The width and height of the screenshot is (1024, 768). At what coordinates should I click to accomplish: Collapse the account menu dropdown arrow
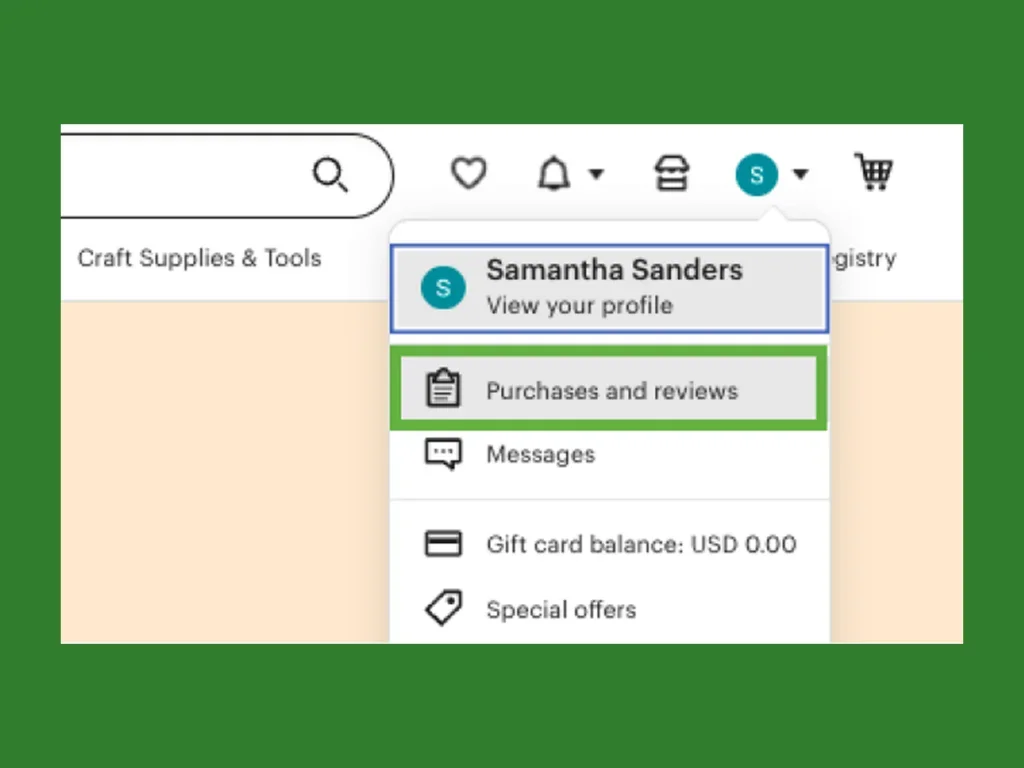point(801,174)
